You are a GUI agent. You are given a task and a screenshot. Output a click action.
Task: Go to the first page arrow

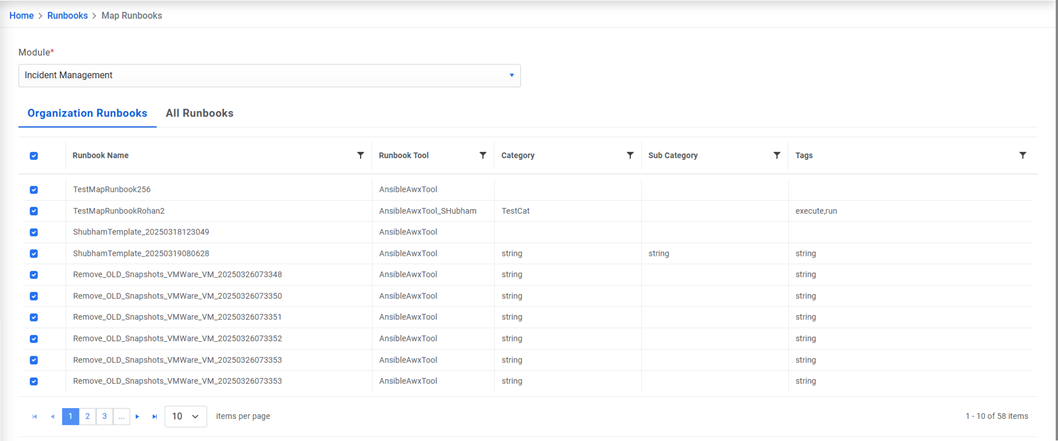click(x=35, y=417)
